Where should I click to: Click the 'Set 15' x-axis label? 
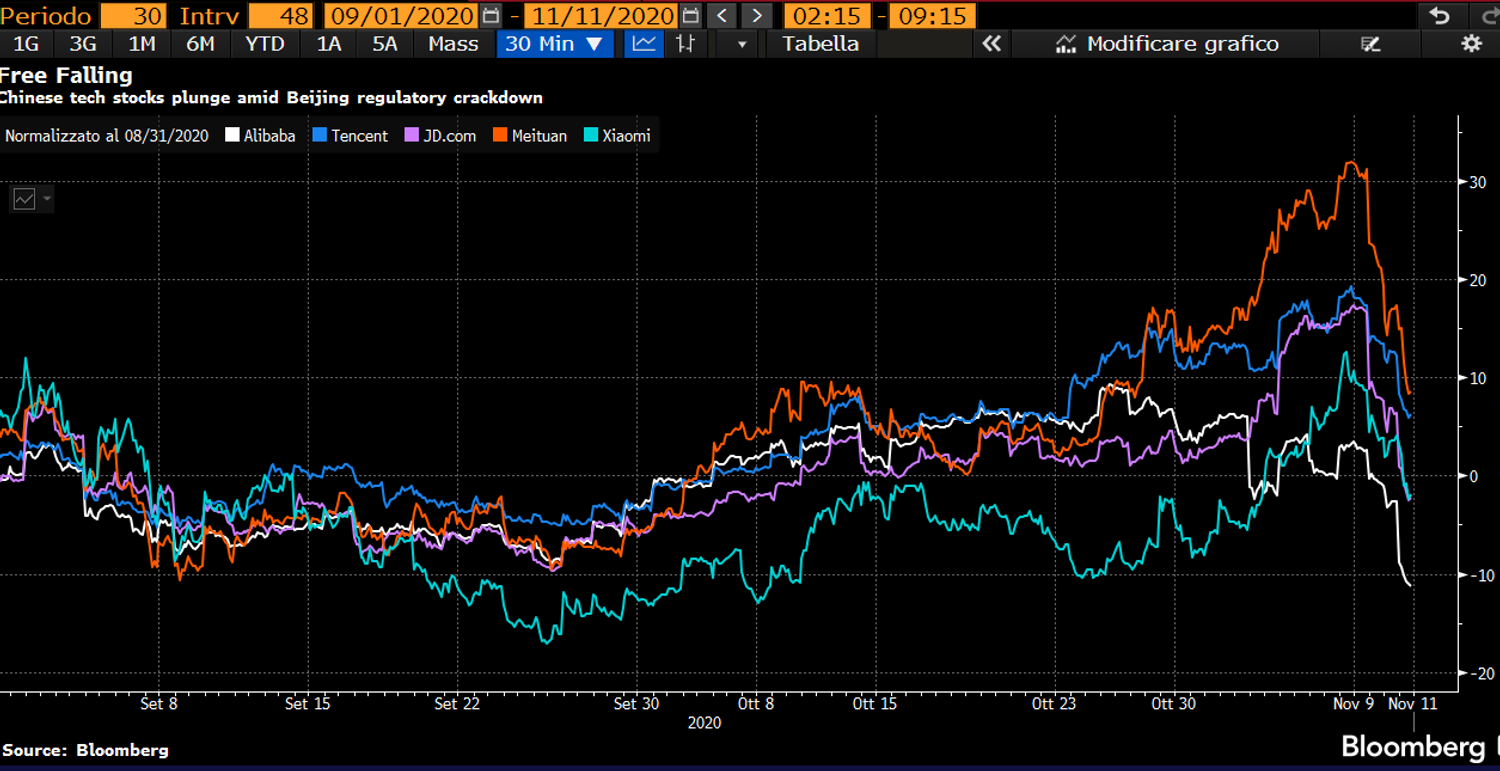coord(307,704)
